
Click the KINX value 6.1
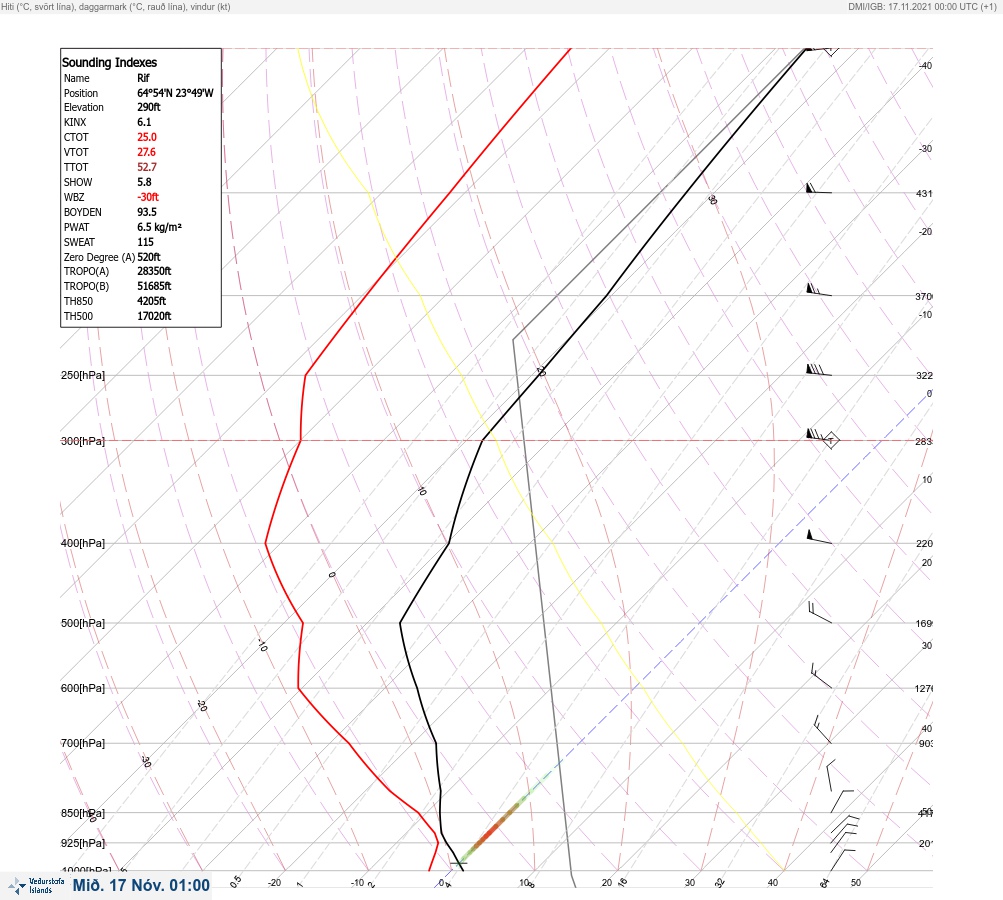tap(144, 122)
